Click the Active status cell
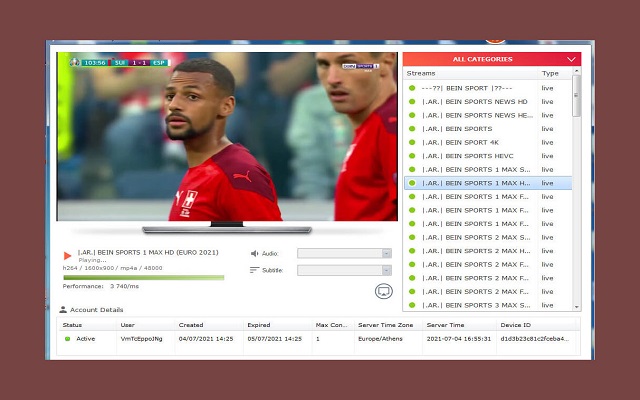Viewport: 640px width, 400px height. pos(87,339)
